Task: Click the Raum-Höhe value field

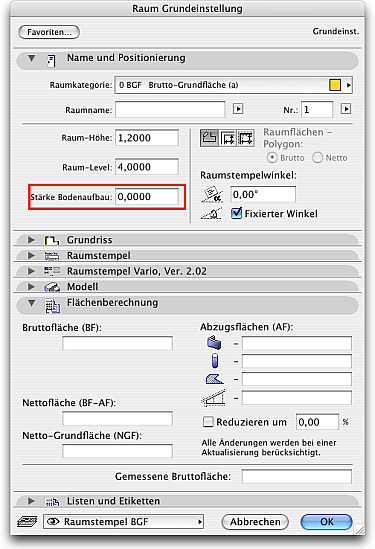Action: coord(147,138)
